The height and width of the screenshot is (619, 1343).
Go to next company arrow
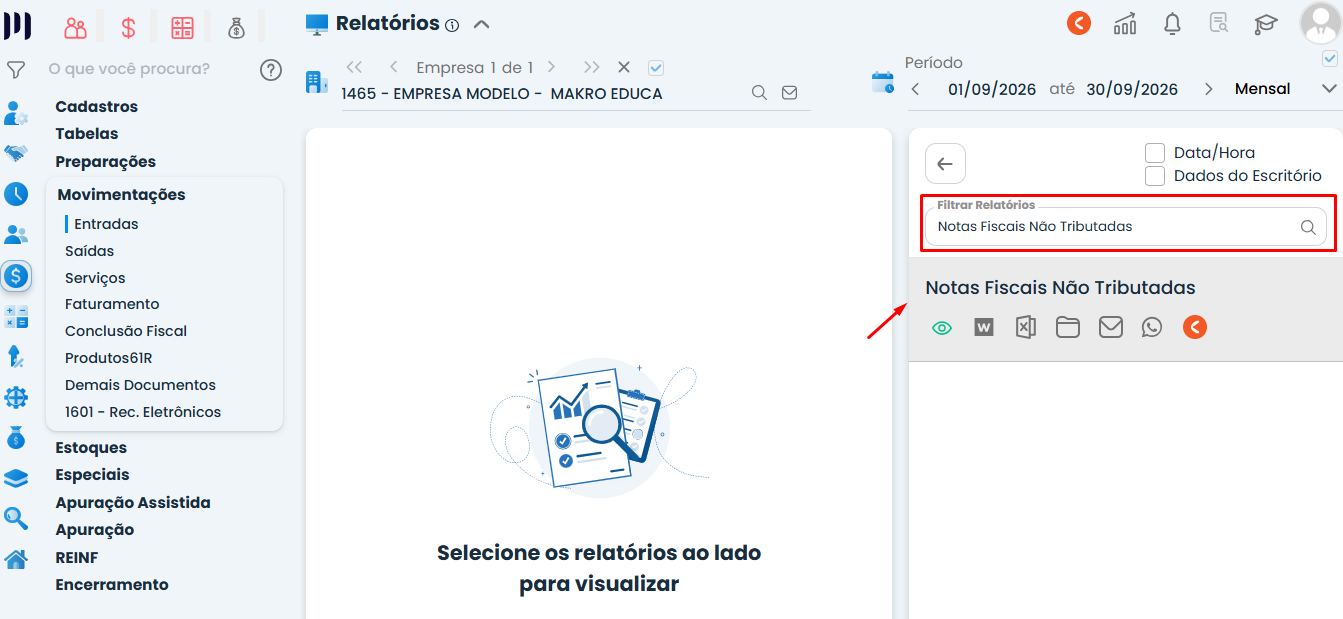pos(551,67)
